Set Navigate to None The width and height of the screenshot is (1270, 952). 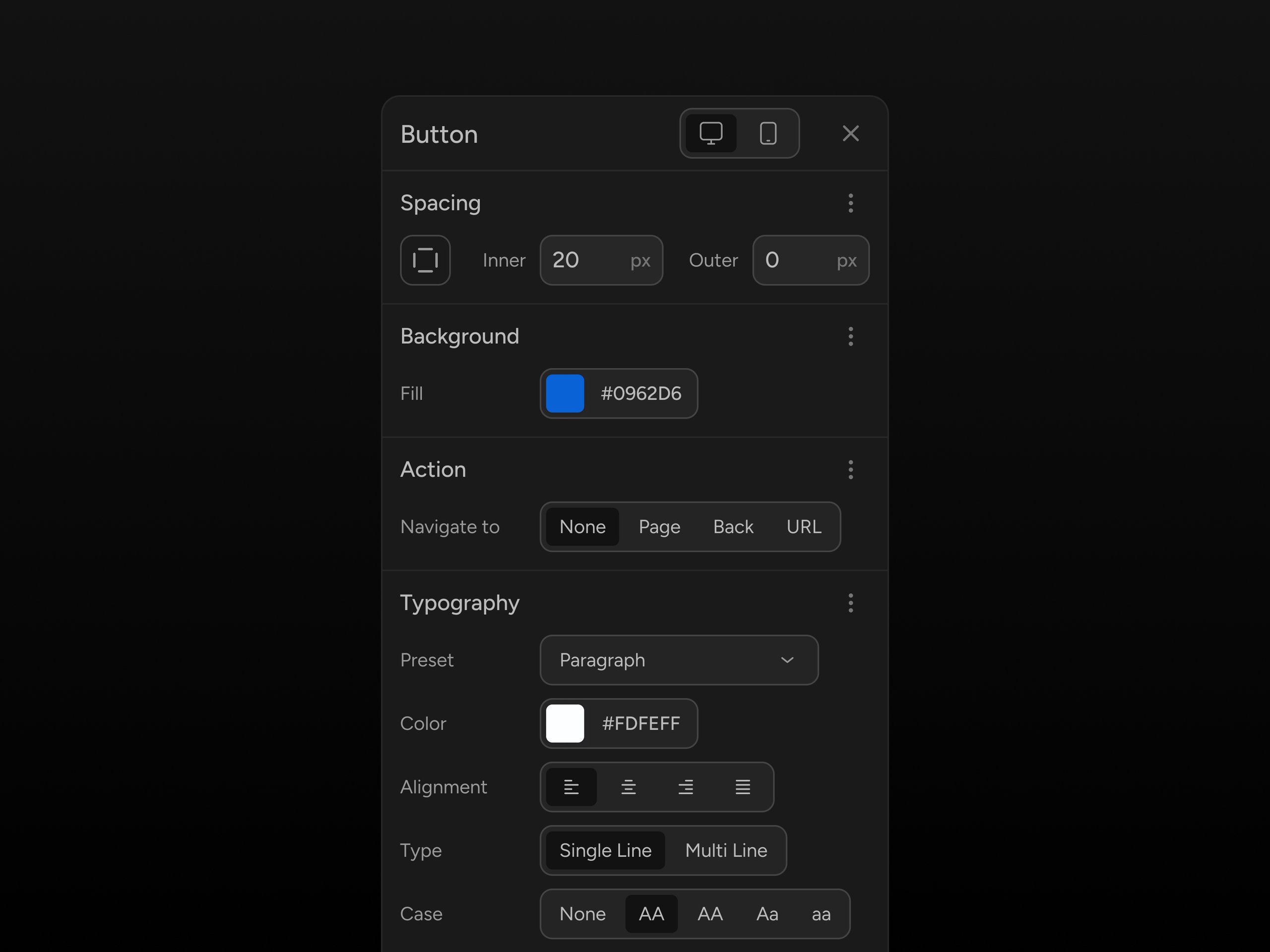[x=582, y=527]
